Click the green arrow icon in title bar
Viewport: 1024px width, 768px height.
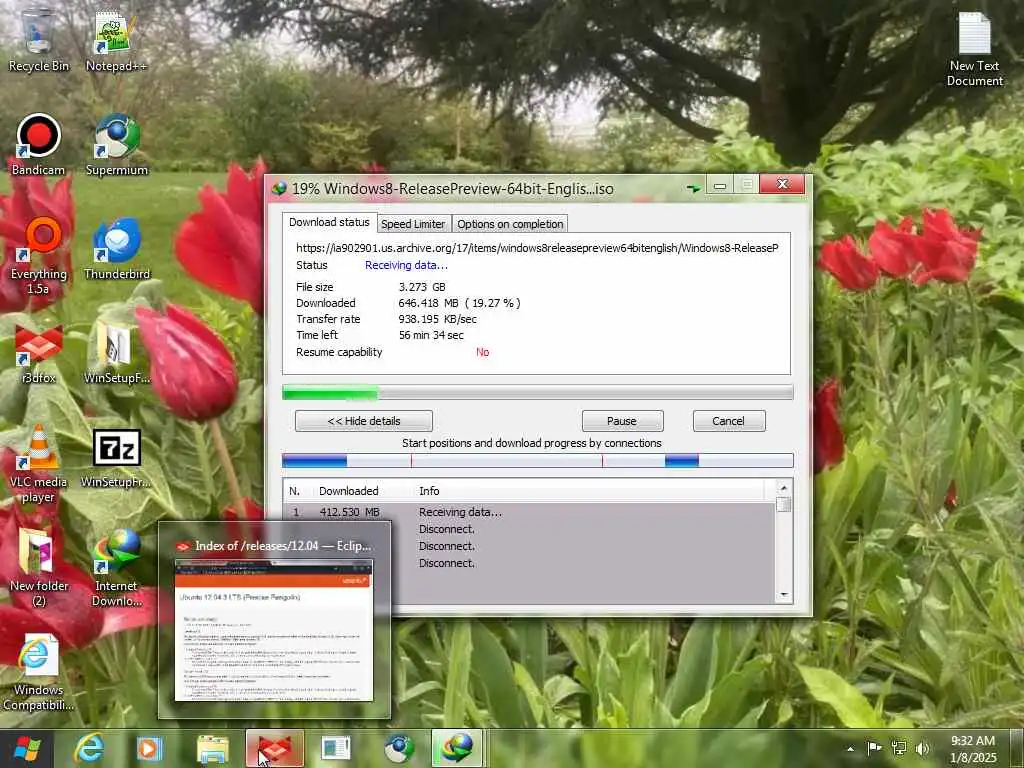693,188
